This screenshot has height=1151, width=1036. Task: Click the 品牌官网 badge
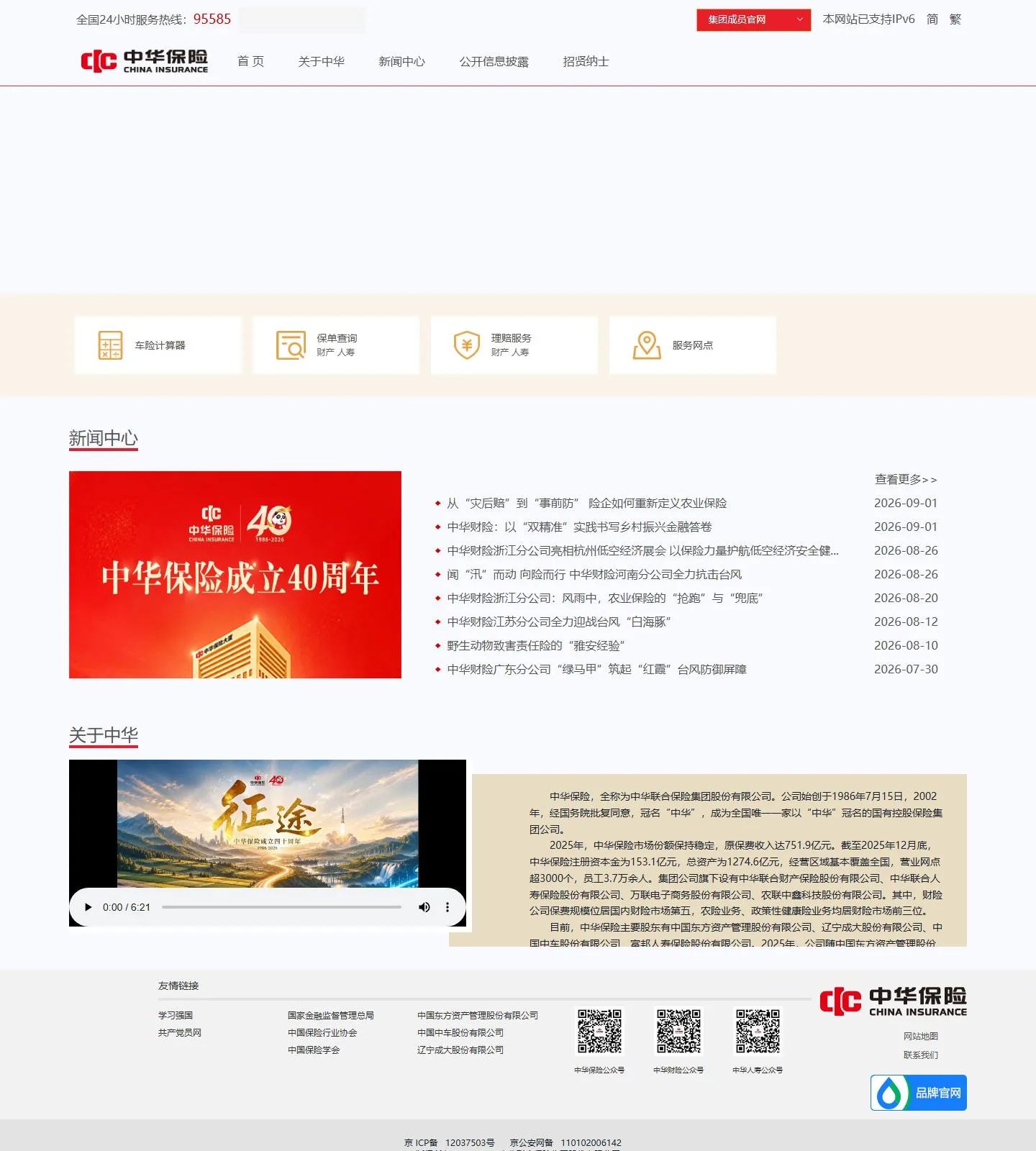919,1093
